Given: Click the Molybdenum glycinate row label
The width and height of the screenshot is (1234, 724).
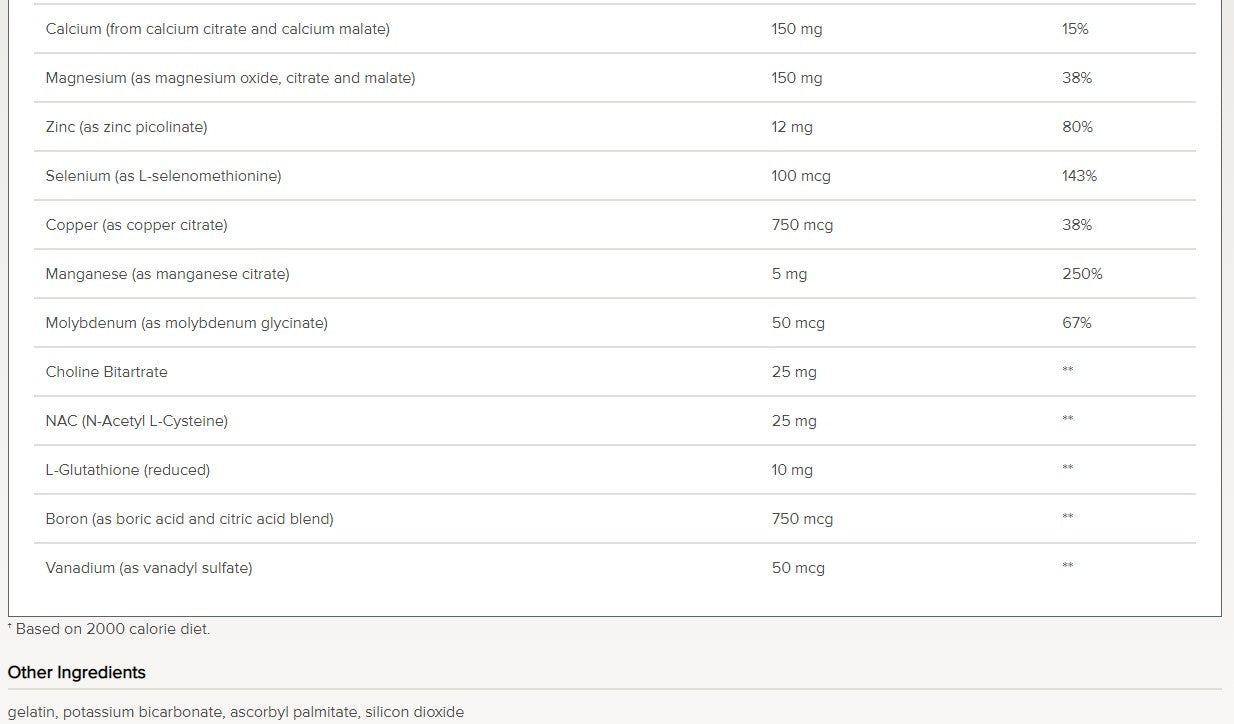Looking at the screenshot, I should coord(186,323).
